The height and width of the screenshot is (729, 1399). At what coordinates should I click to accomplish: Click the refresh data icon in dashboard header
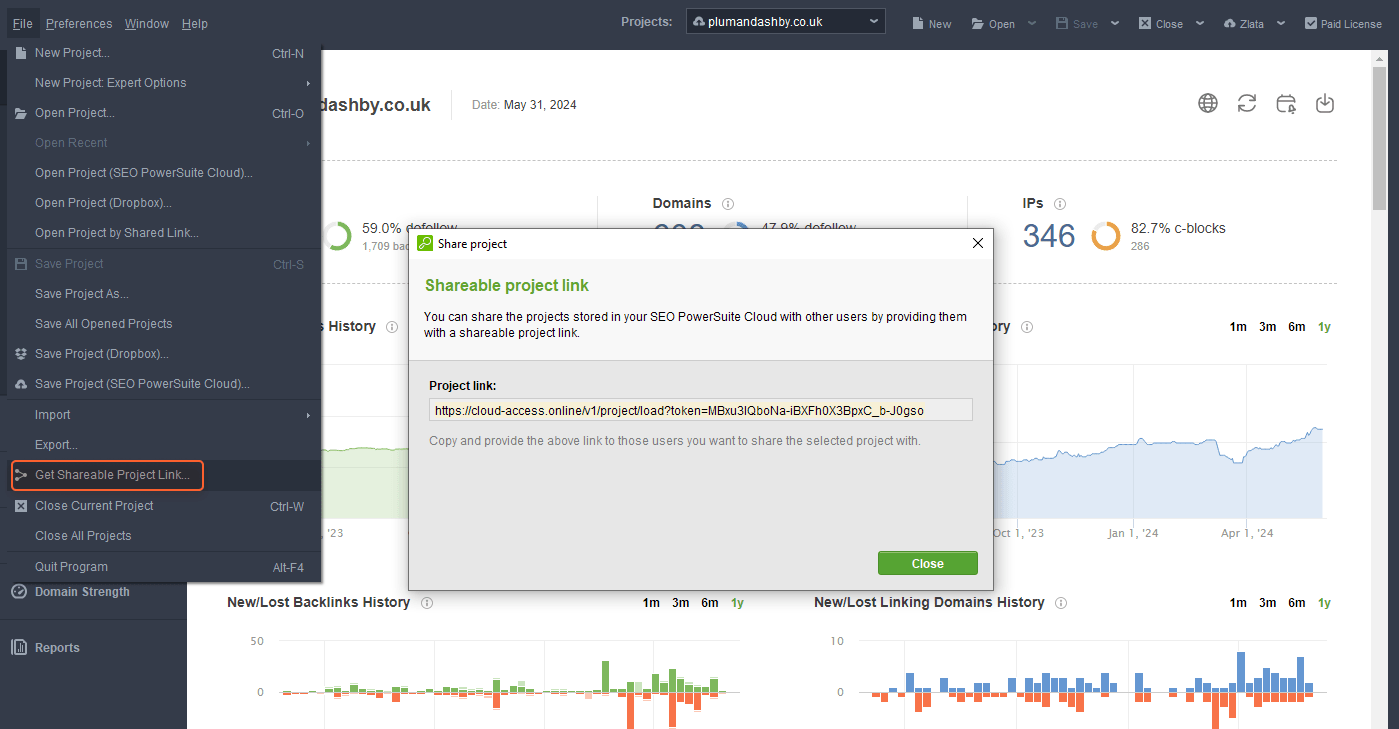pos(1247,103)
